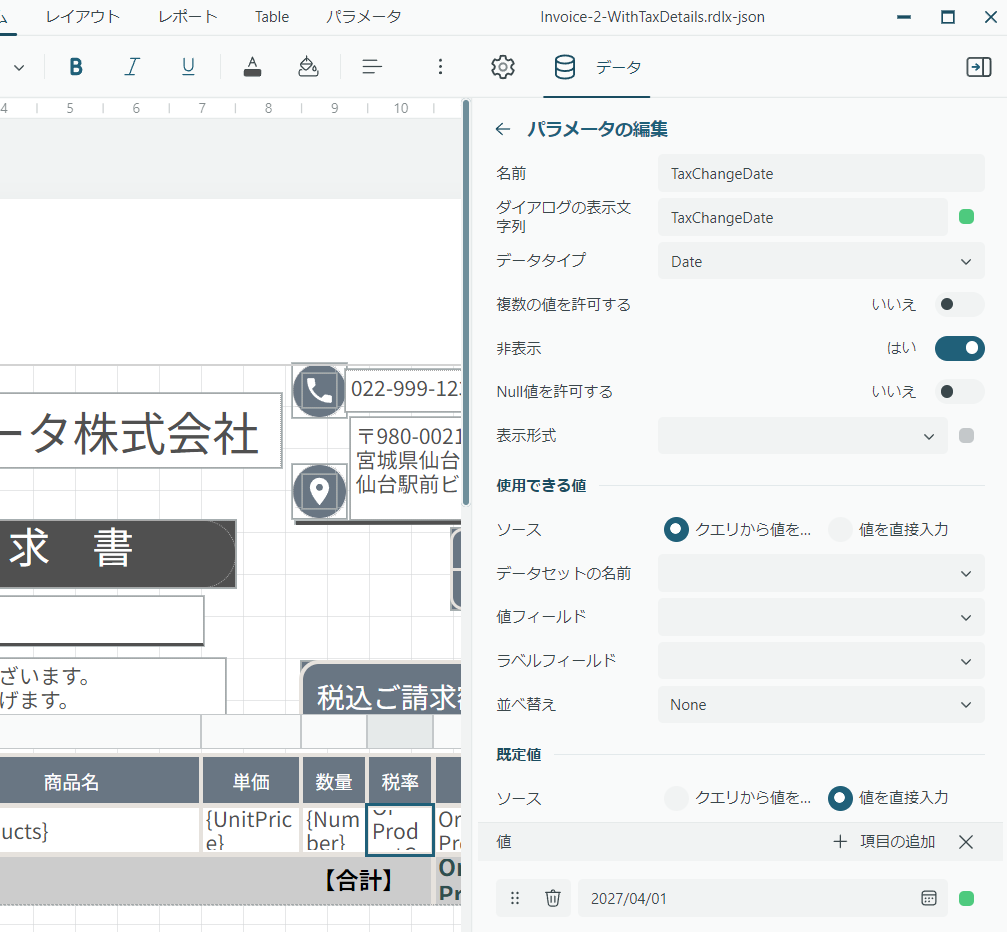Edit the 名前 field
Viewport: 1007px width, 932px height.
click(821, 173)
